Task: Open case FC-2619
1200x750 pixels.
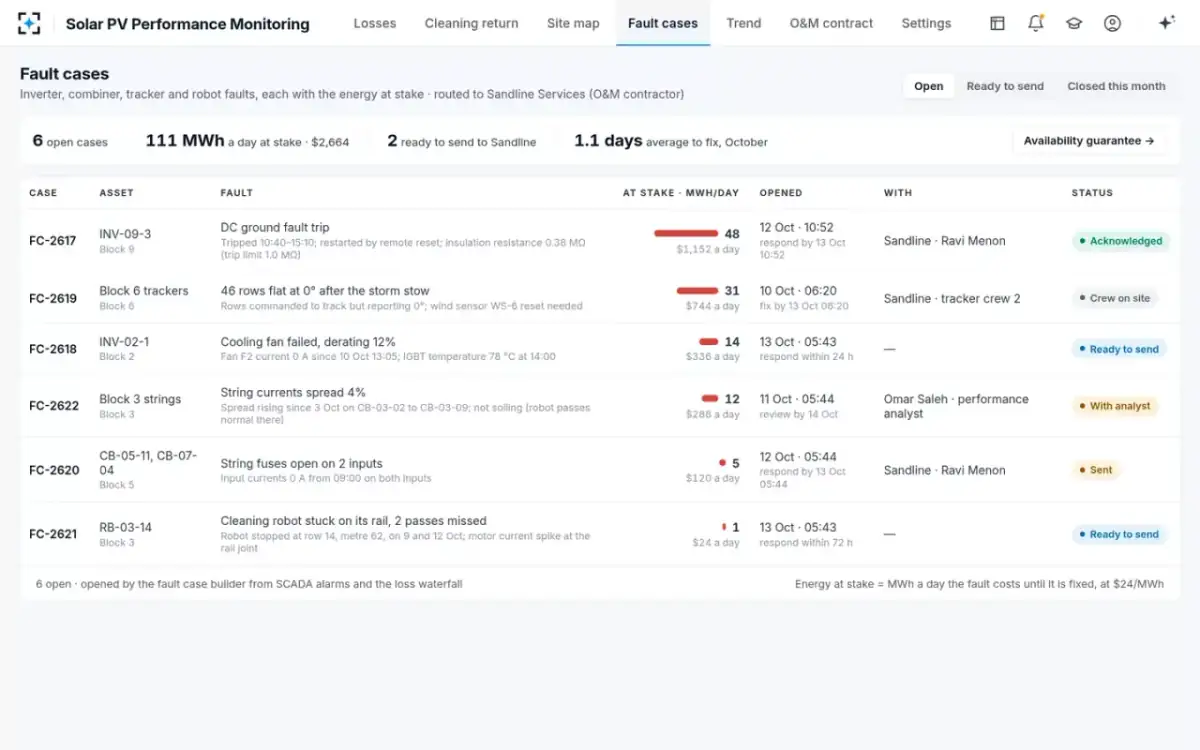Action: (53, 298)
